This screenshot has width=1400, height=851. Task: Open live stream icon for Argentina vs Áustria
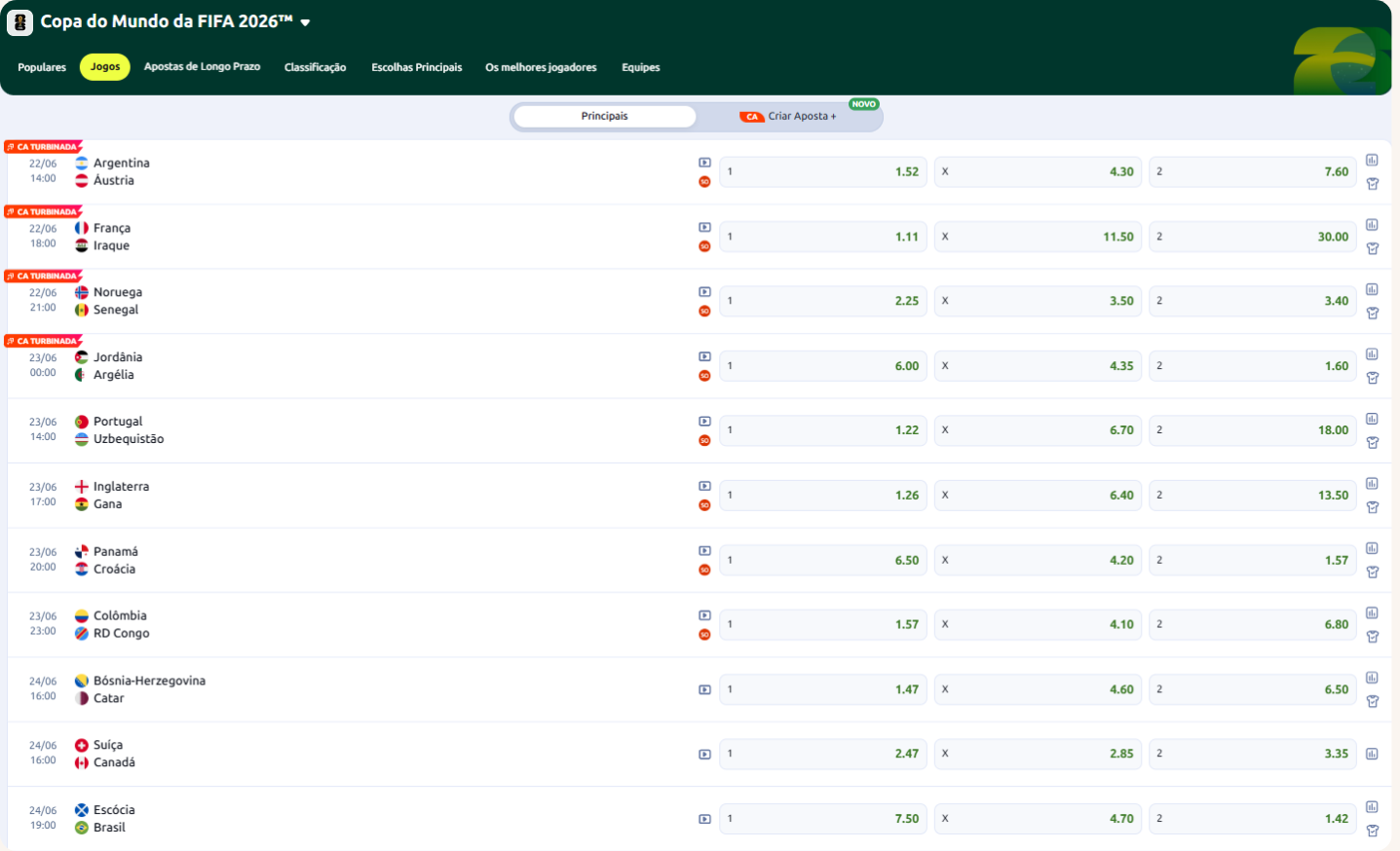(x=704, y=163)
